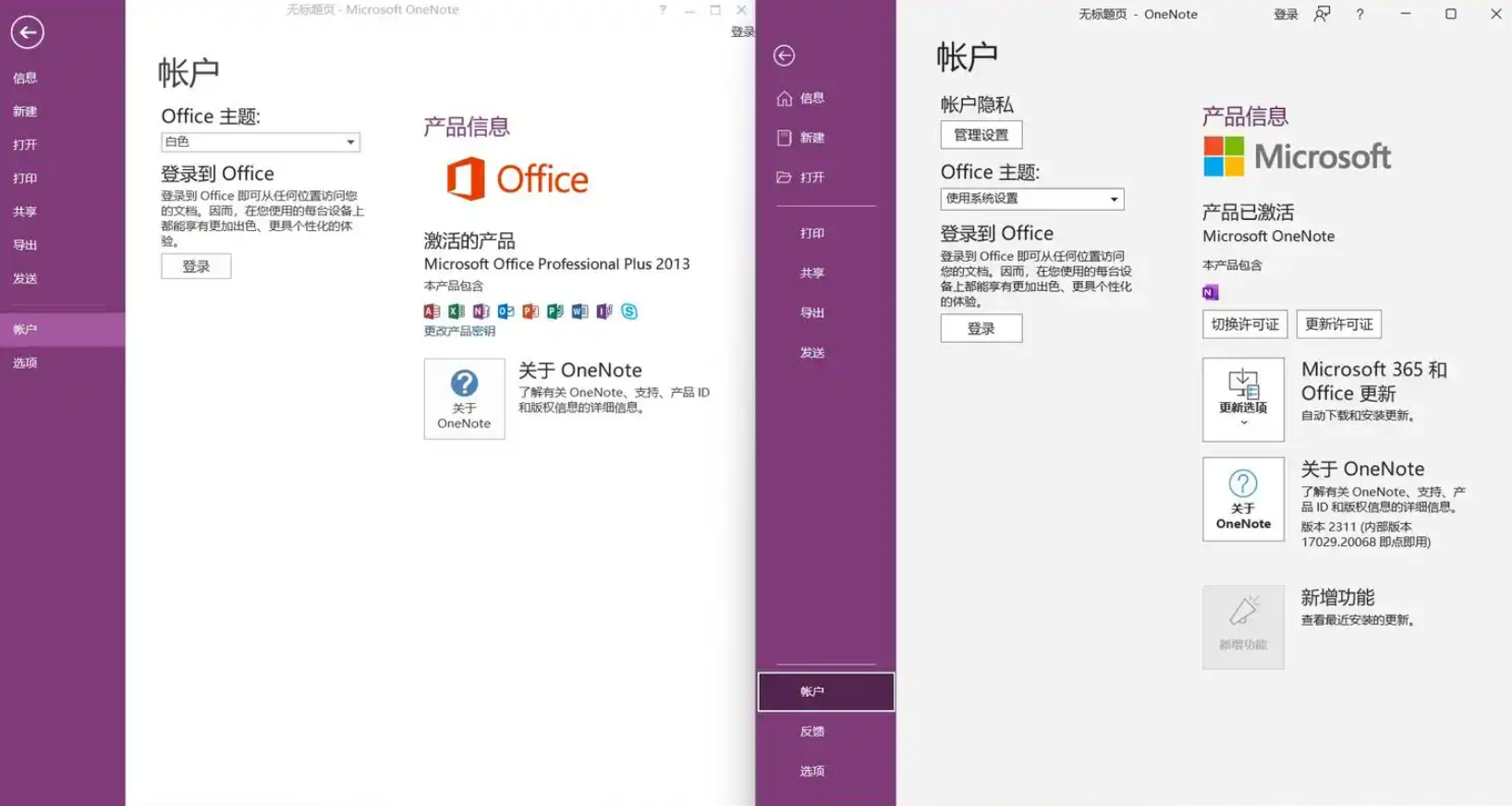
Task: Click 登录 in the right window title bar
Action: tap(1286, 14)
